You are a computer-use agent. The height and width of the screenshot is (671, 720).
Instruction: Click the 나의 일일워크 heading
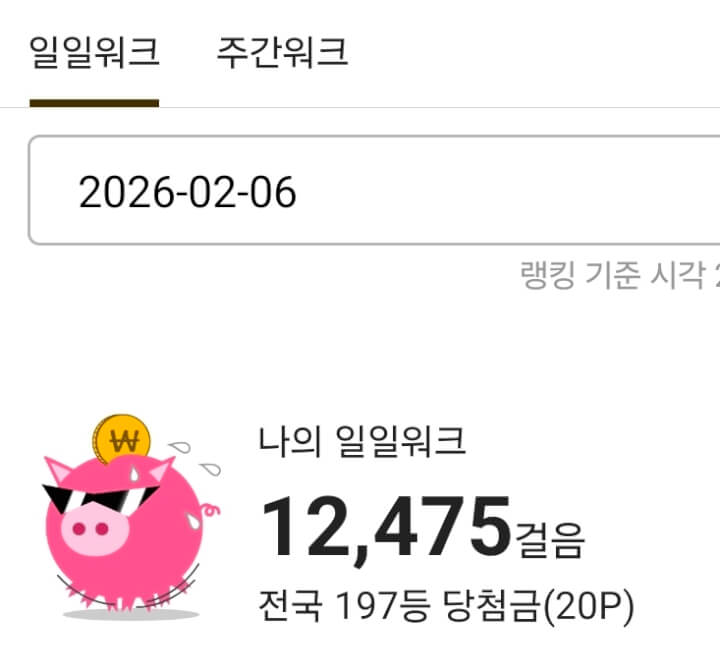[x=362, y=441]
